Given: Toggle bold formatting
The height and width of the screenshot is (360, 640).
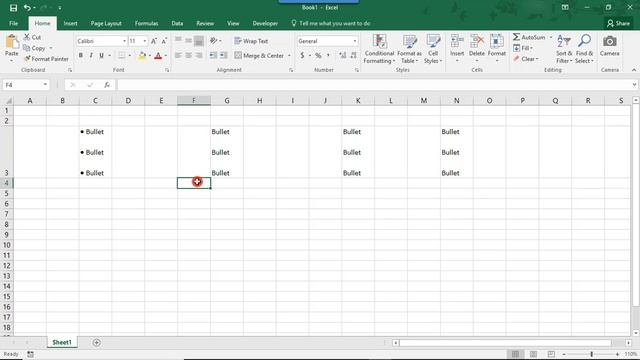Looking at the screenshot, I should point(81,56).
